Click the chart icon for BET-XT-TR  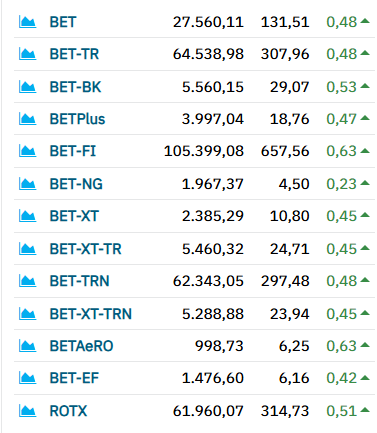coord(27,249)
